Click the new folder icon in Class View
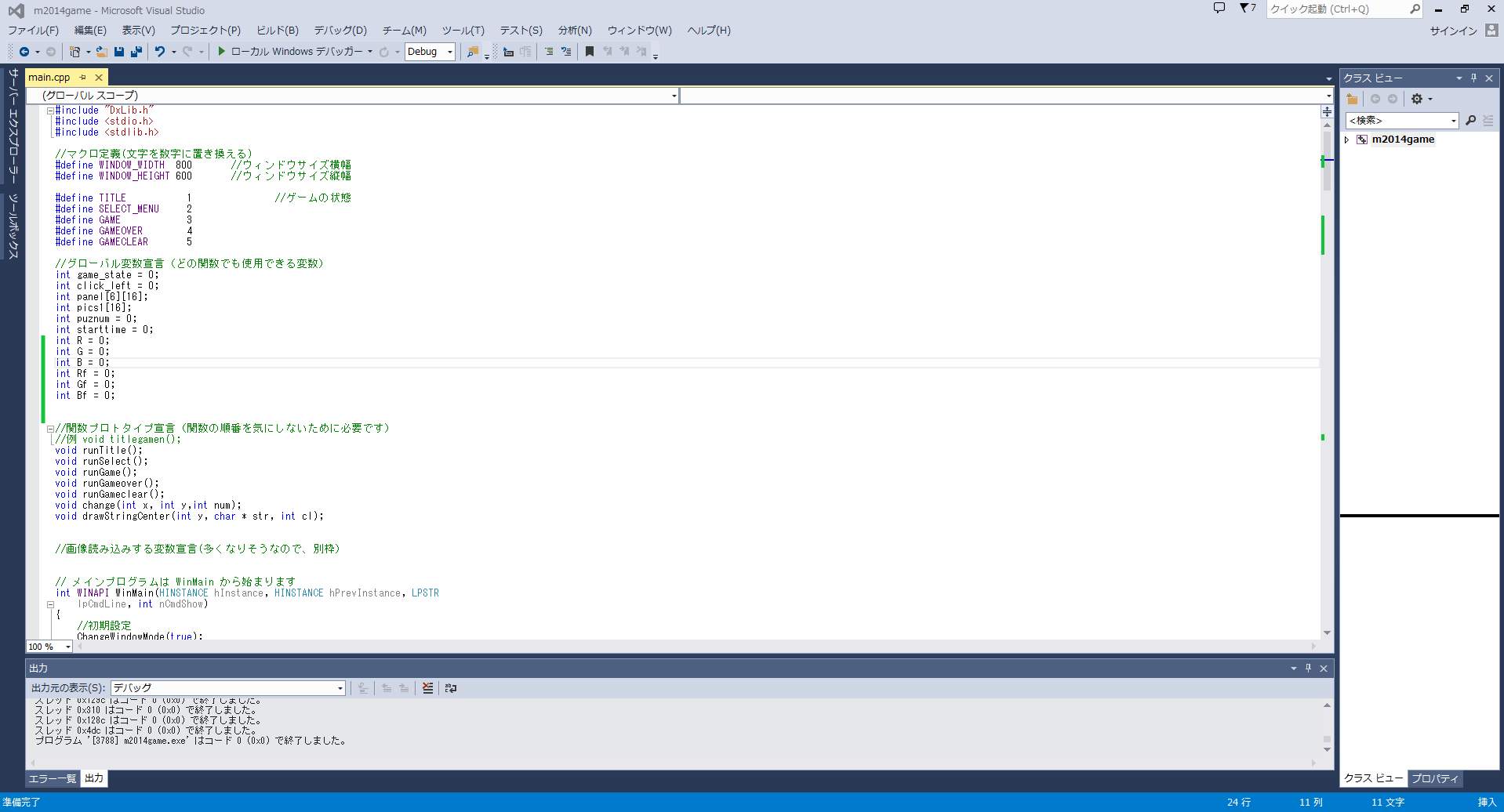 pyautogui.click(x=1352, y=99)
